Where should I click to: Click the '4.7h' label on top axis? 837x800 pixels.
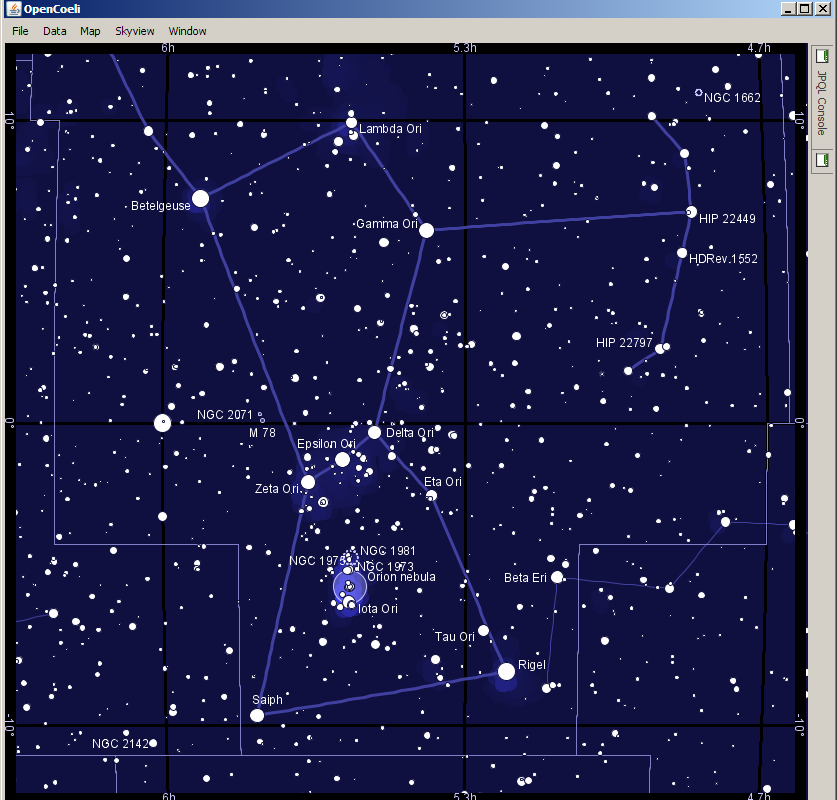[x=759, y=47]
